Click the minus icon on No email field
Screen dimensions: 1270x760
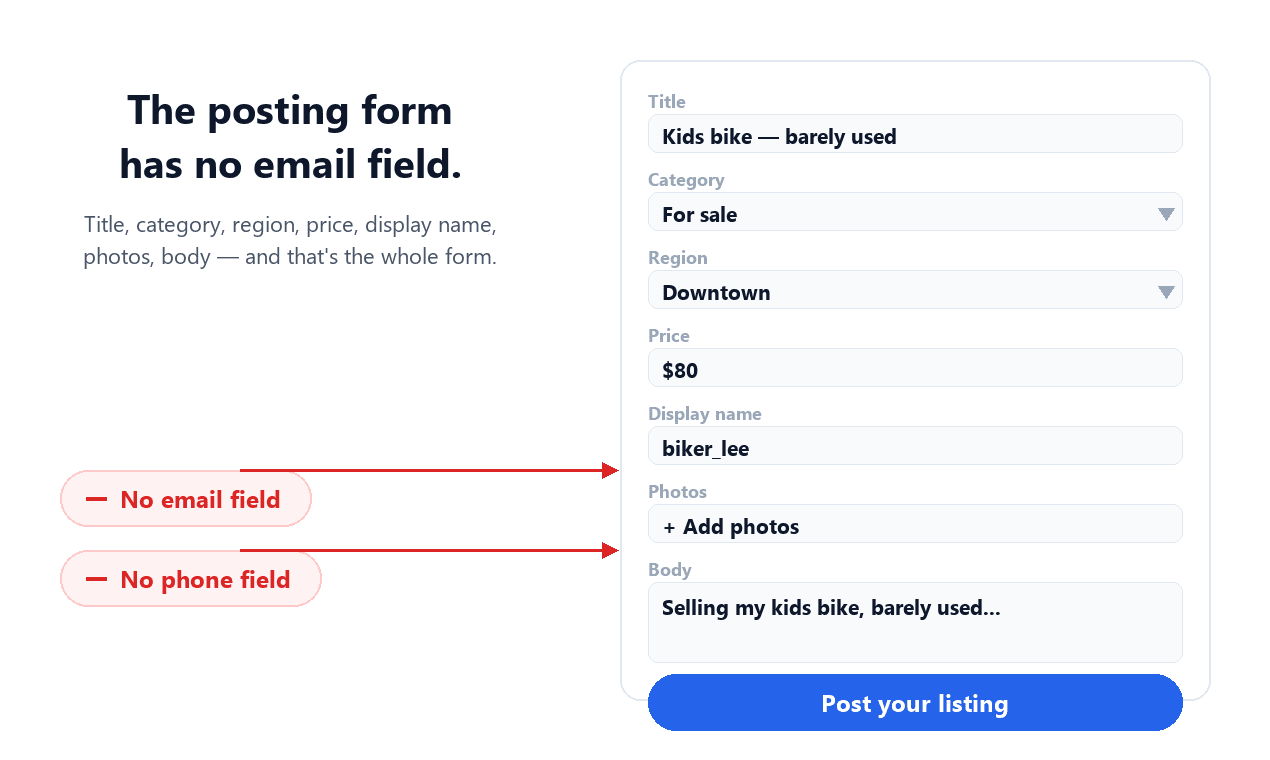[x=97, y=499]
